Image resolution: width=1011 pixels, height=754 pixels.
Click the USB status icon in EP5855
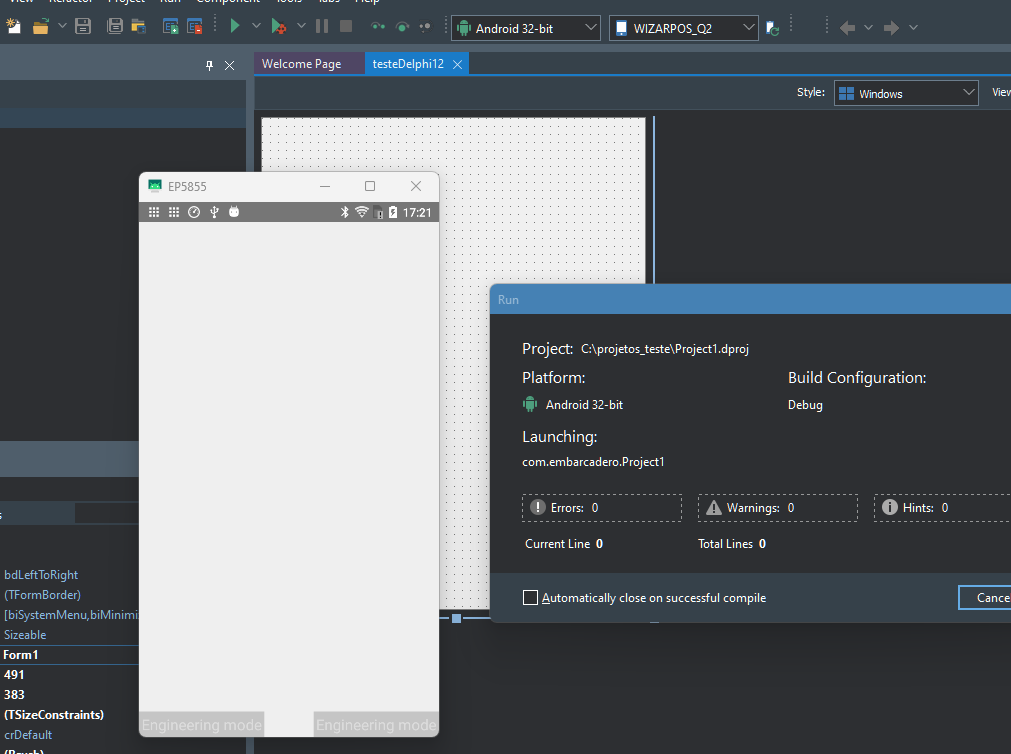[x=214, y=212]
